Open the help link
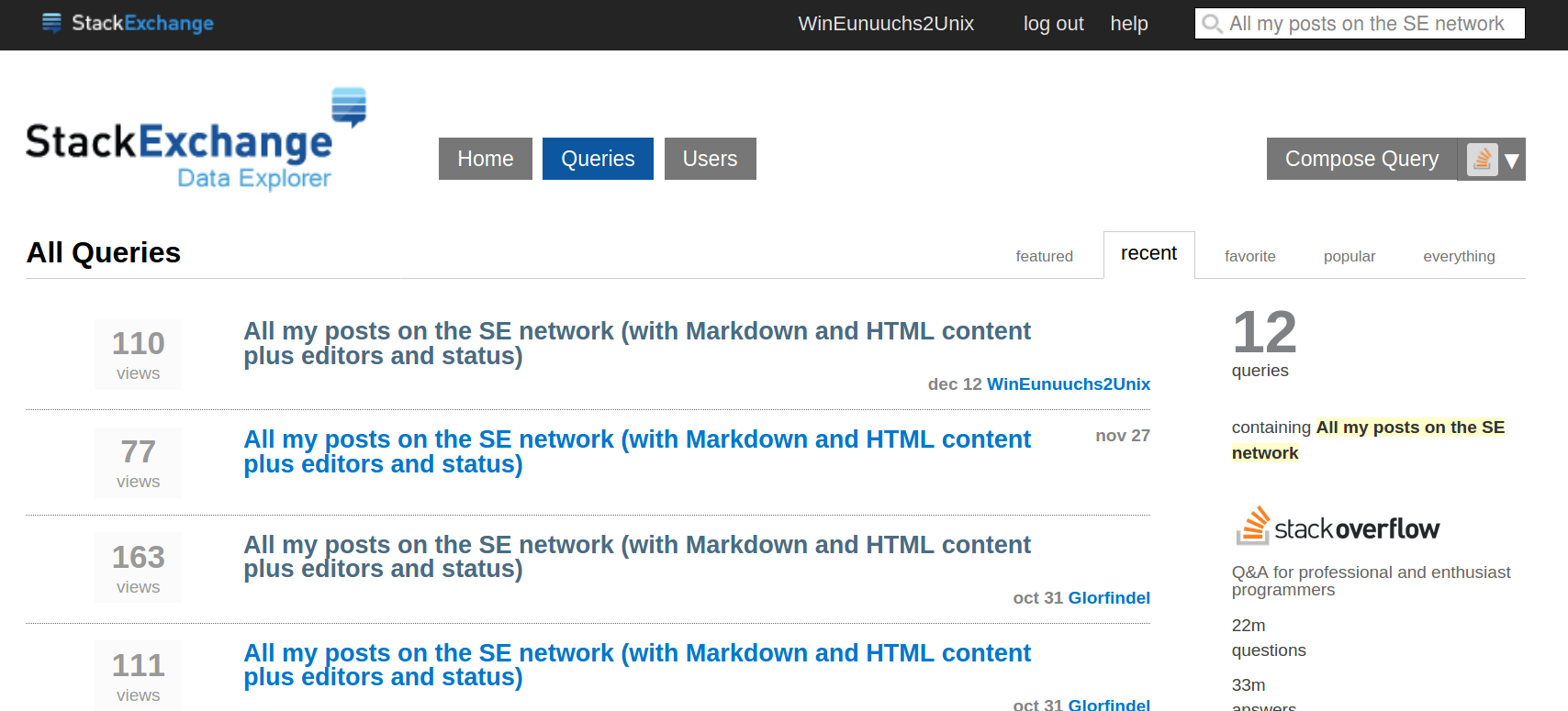This screenshot has height=711, width=1568. [1129, 24]
